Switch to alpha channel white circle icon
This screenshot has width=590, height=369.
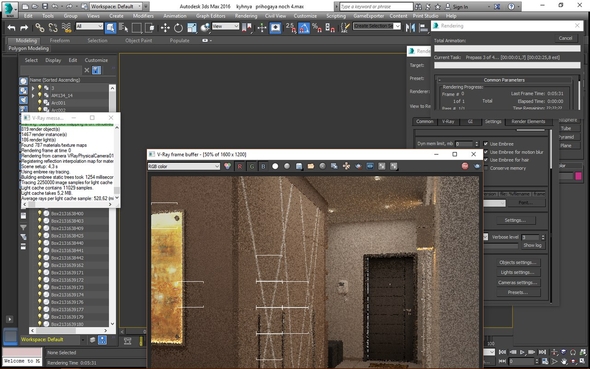point(275,166)
